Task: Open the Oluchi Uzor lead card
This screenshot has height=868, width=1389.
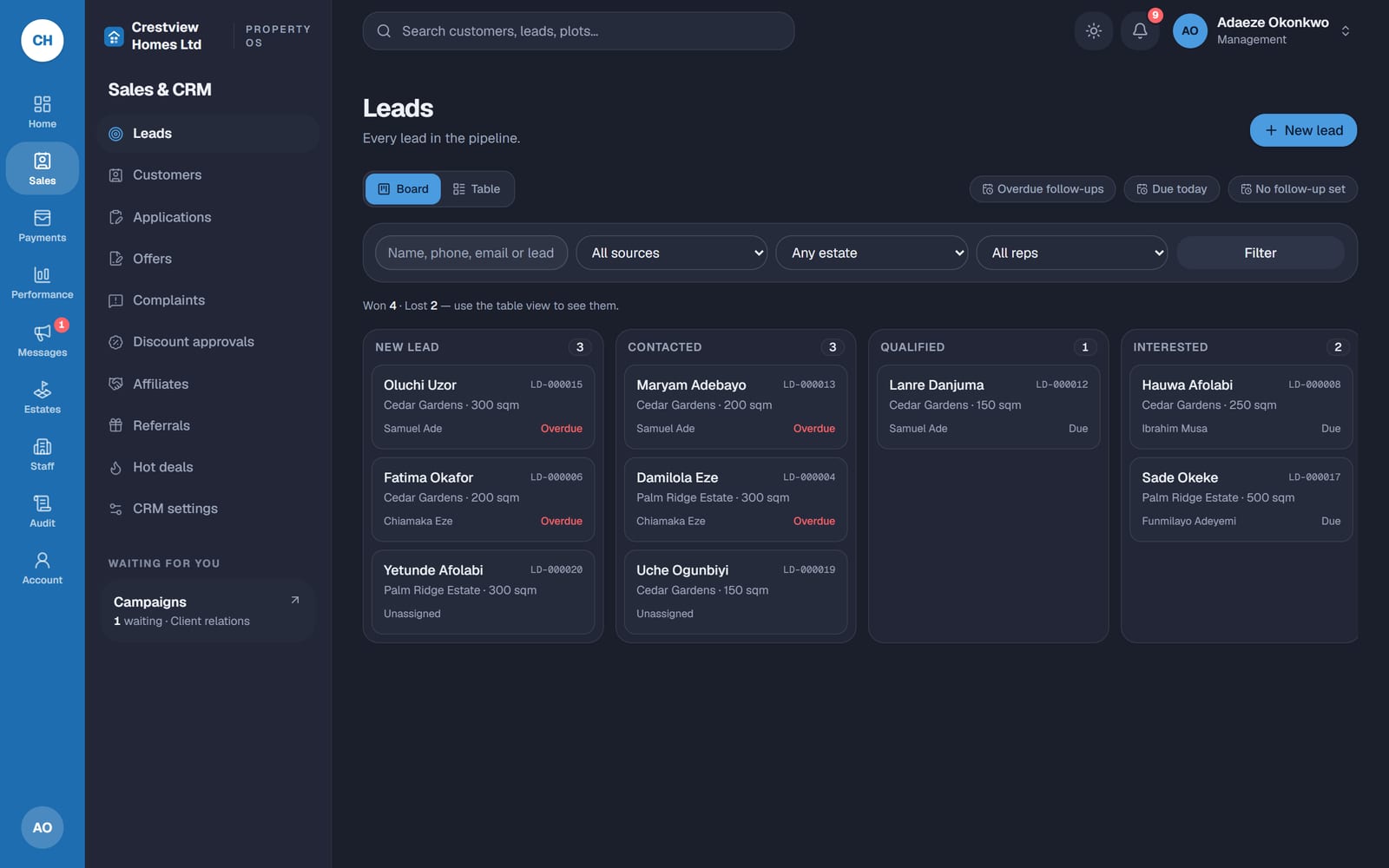Action: pyautogui.click(x=483, y=407)
